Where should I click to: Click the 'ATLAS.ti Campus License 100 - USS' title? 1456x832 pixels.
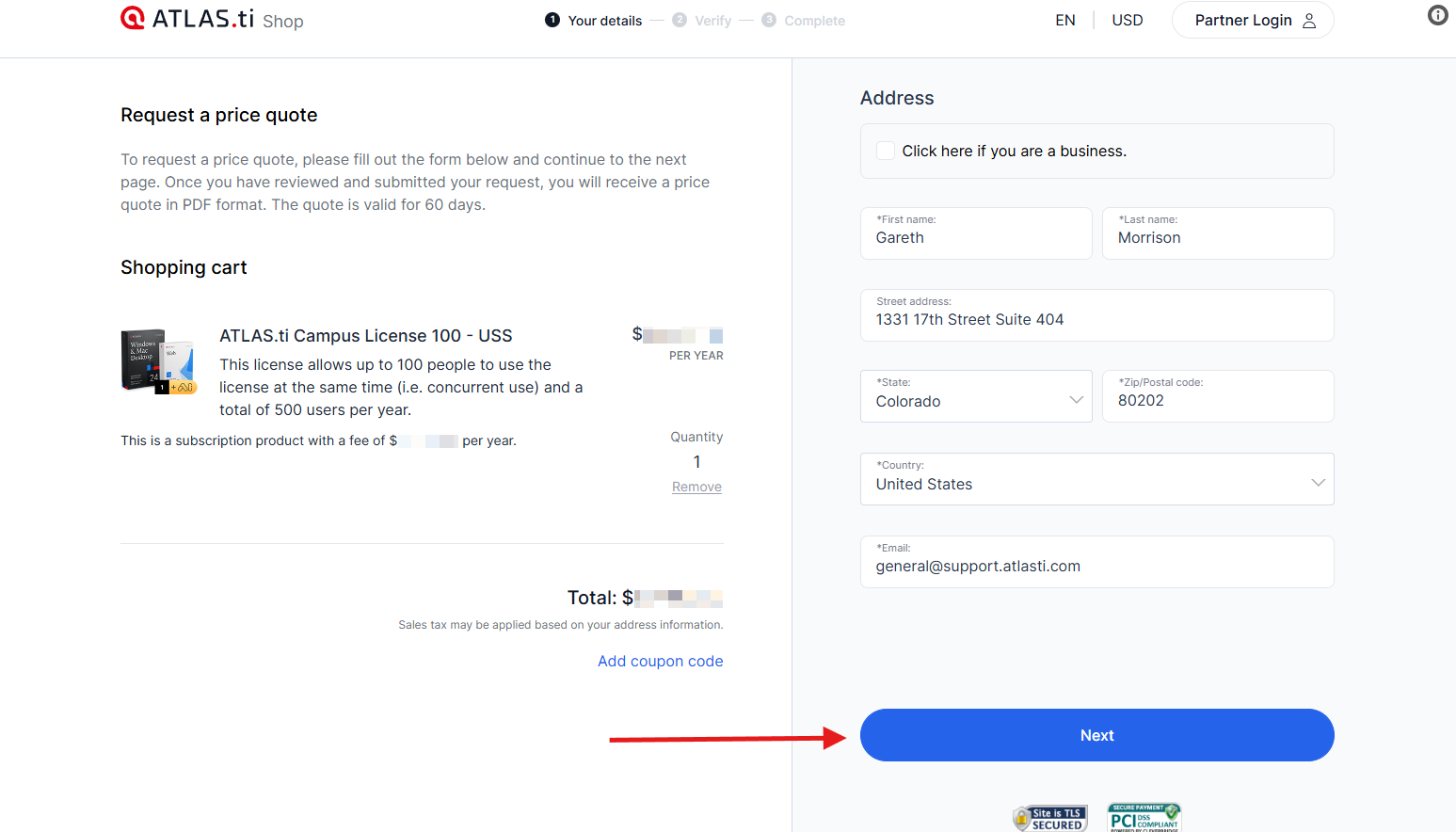[x=366, y=336]
